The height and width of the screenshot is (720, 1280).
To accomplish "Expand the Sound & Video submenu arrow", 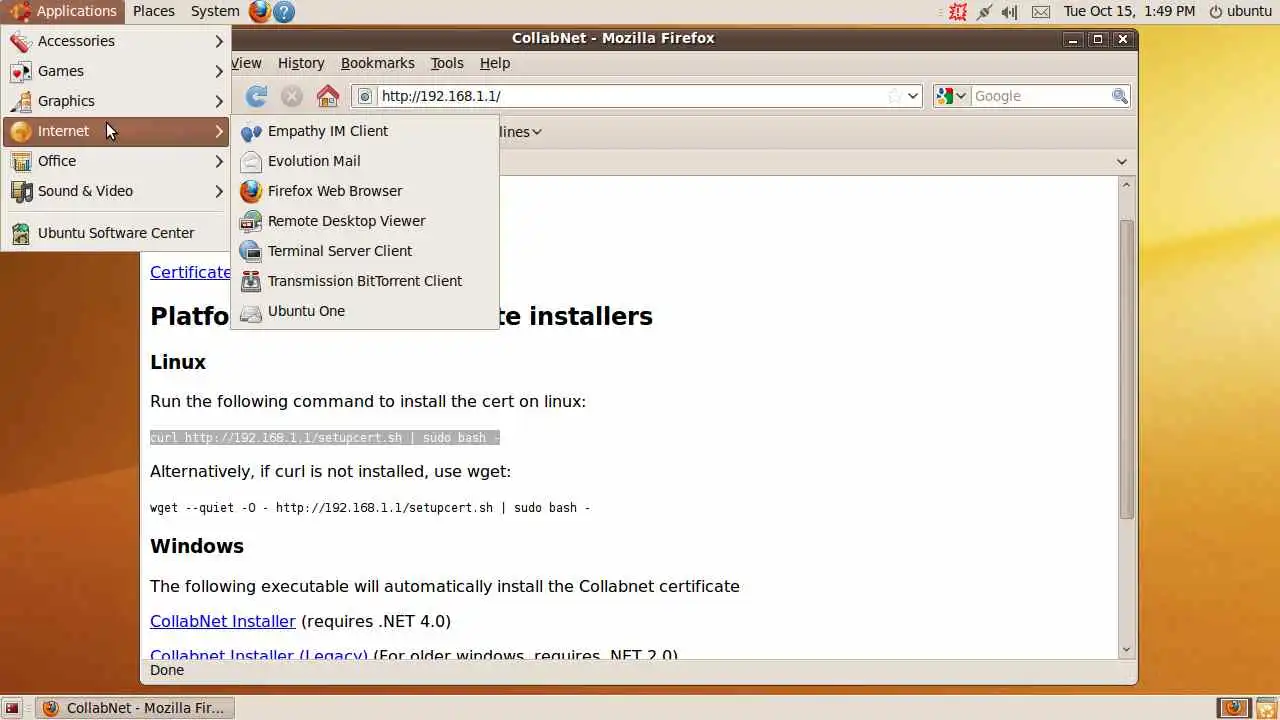I will coord(219,191).
